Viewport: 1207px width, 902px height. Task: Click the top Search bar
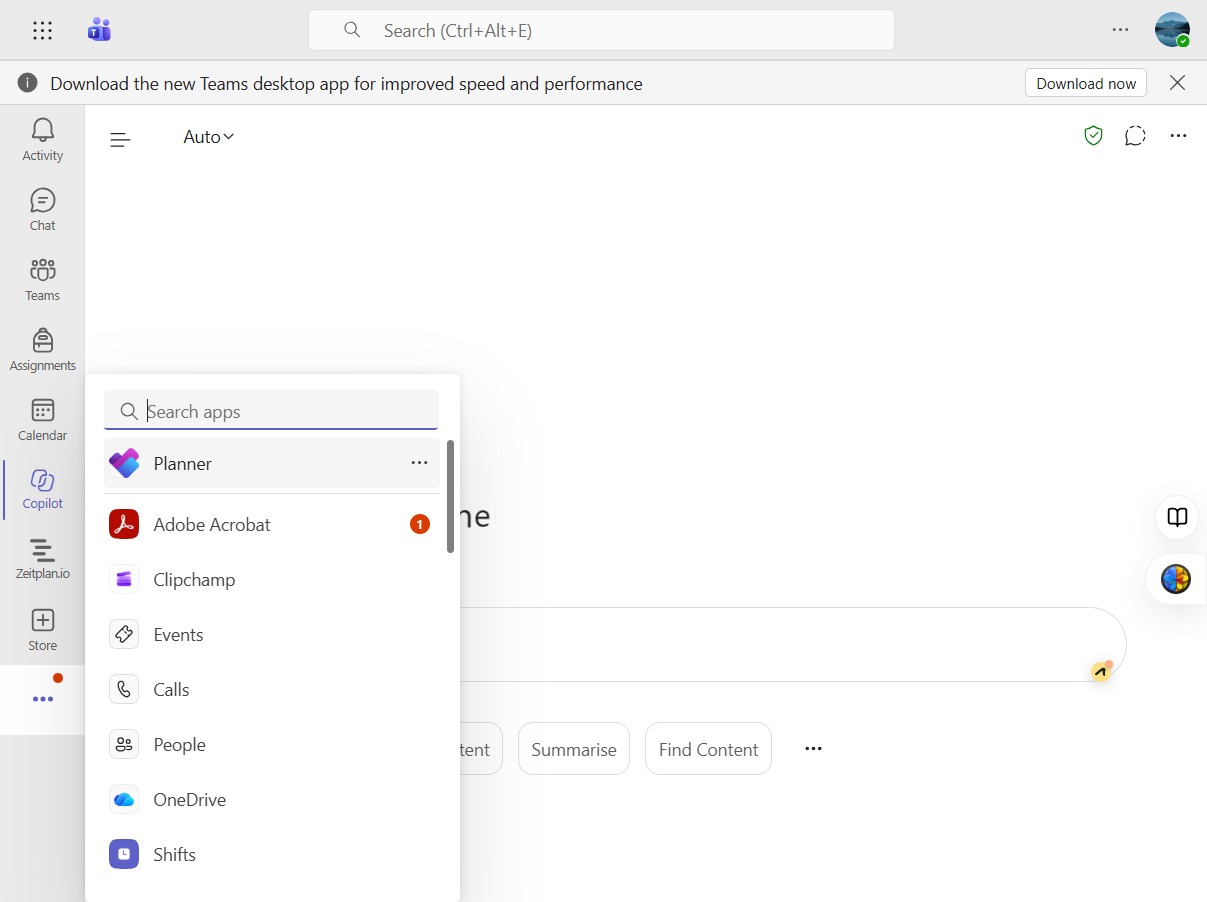pyautogui.click(x=601, y=30)
